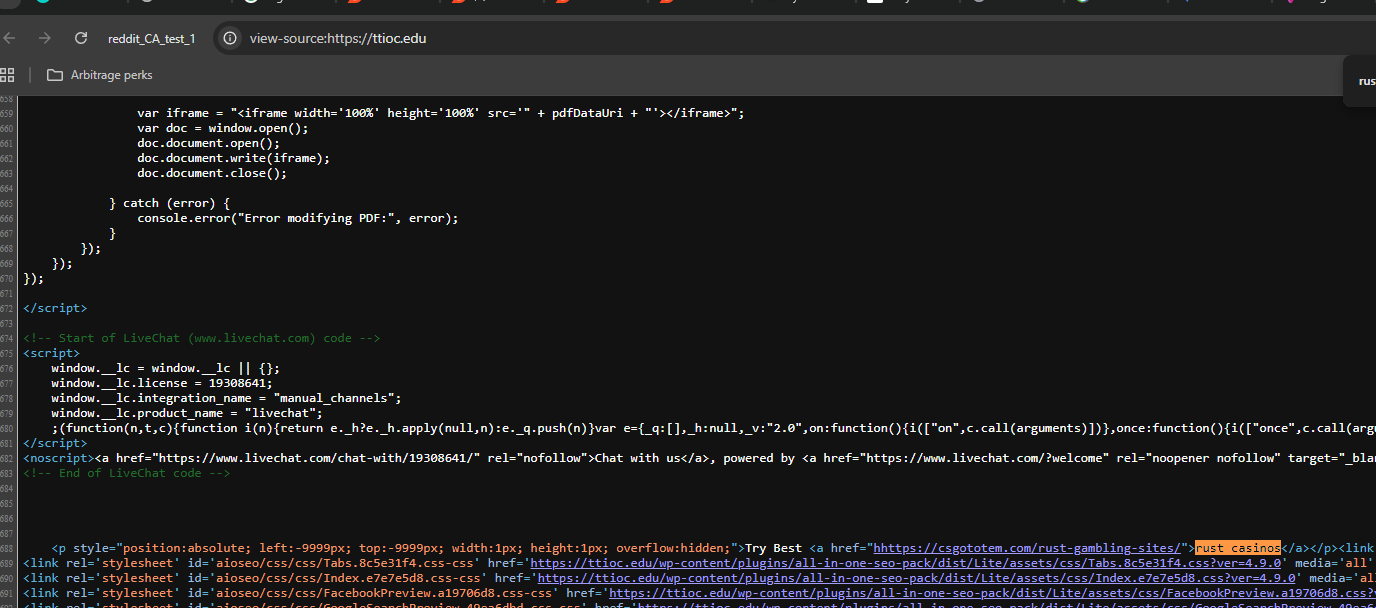The height and width of the screenshot is (608, 1376).
Task: Click the "Try Best" paragraph text
Action: (x=773, y=548)
